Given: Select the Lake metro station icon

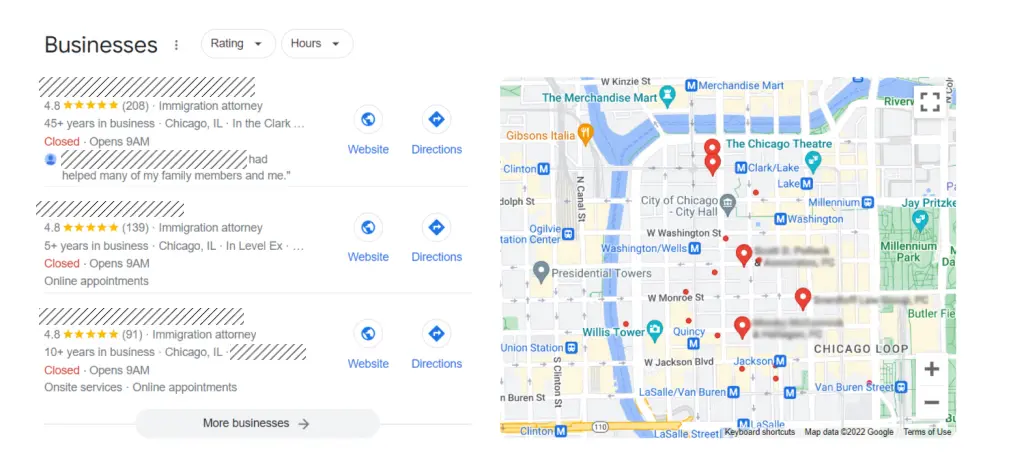Looking at the screenshot, I should pyautogui.click(x=807, y=183).
